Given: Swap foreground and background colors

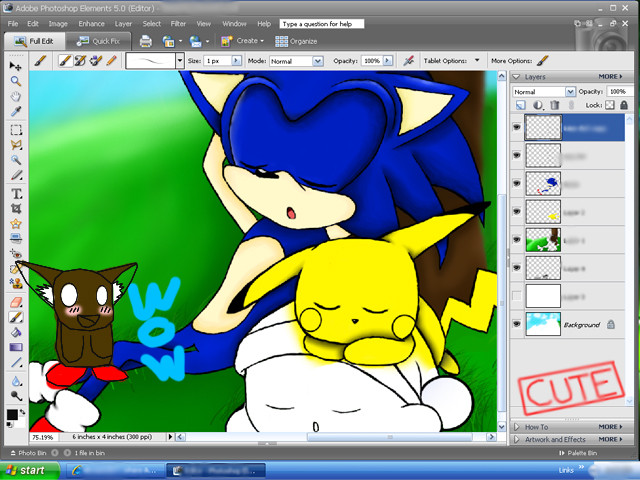Looking at the screenshot, I should click(22, 412).
